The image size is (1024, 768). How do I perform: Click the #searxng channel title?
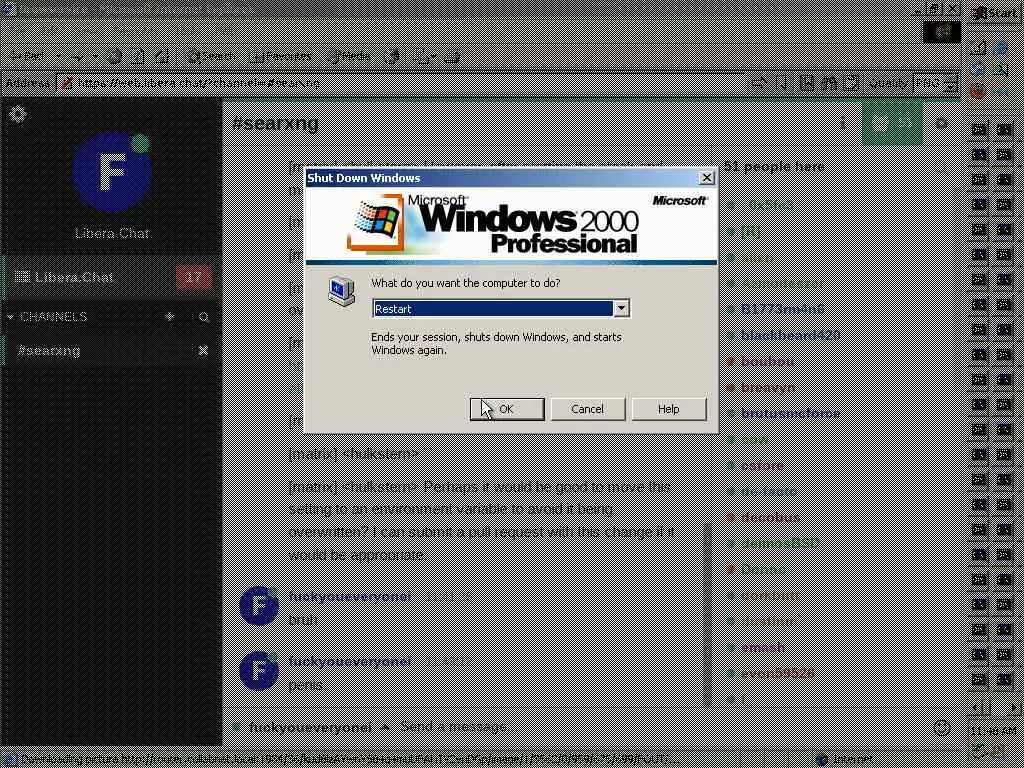pyautogui.click(x=276, y=123)
